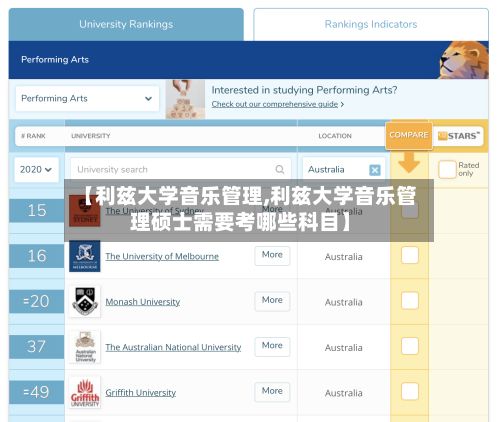500x422 pixels.
Task: Click the Griffith University logo
Action: pyautogui.click(x=85, y=392)
